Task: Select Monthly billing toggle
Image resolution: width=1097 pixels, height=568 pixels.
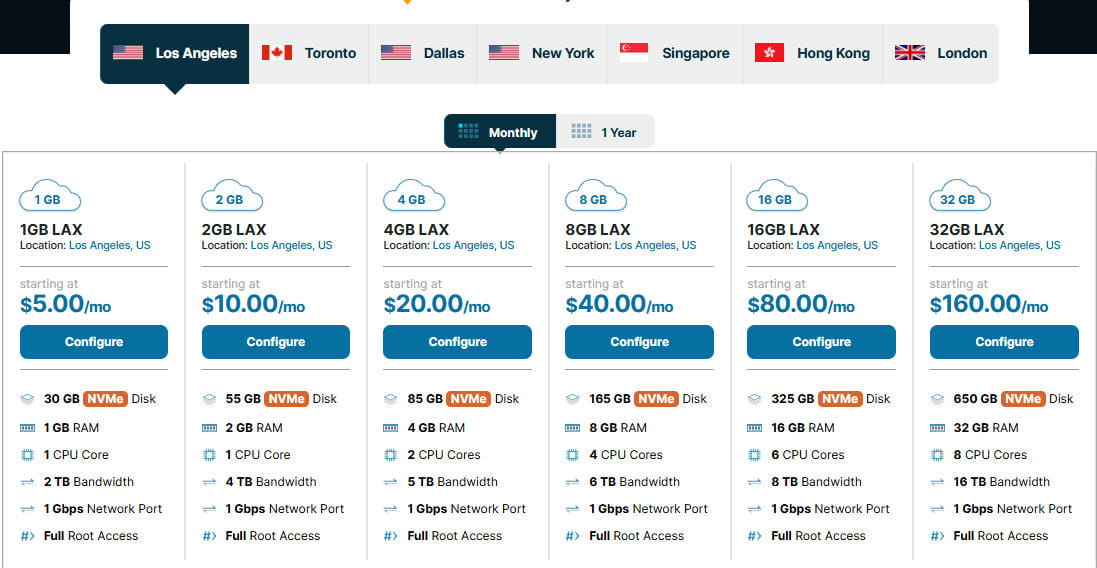Action: pyautogui.click(x=500, y=132)
